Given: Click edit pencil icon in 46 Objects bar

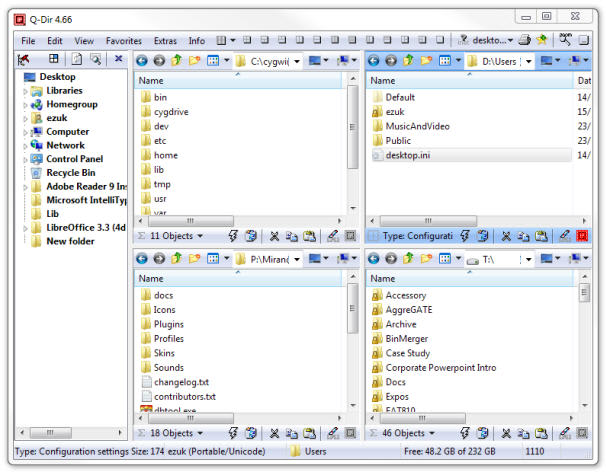Looking at the screenshot, I should tap(565, 433).
